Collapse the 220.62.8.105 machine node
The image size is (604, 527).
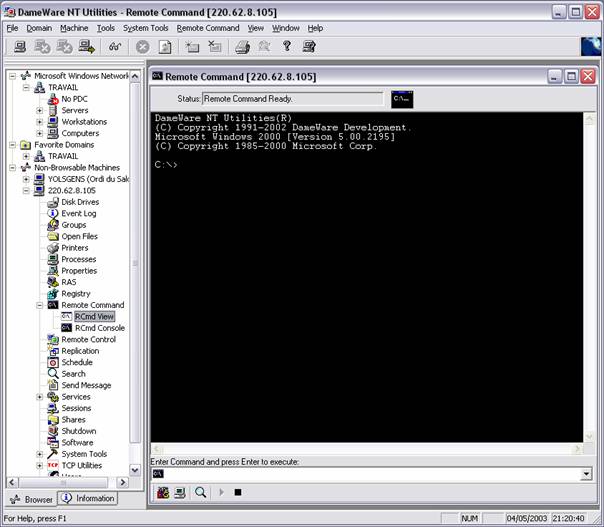pos(26,190)
